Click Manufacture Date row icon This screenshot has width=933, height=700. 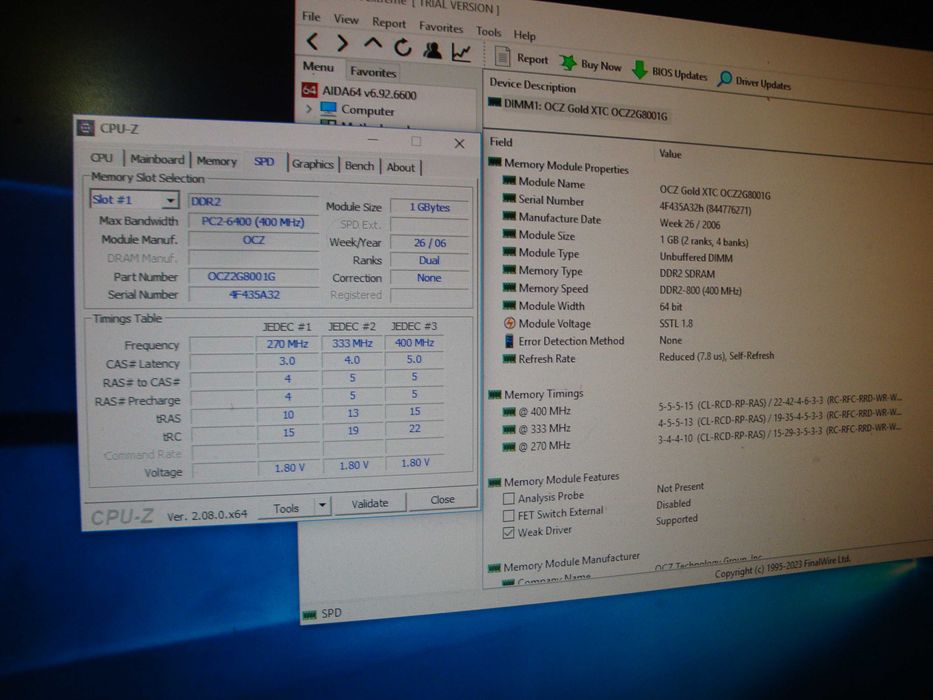(x=509, y=216)
